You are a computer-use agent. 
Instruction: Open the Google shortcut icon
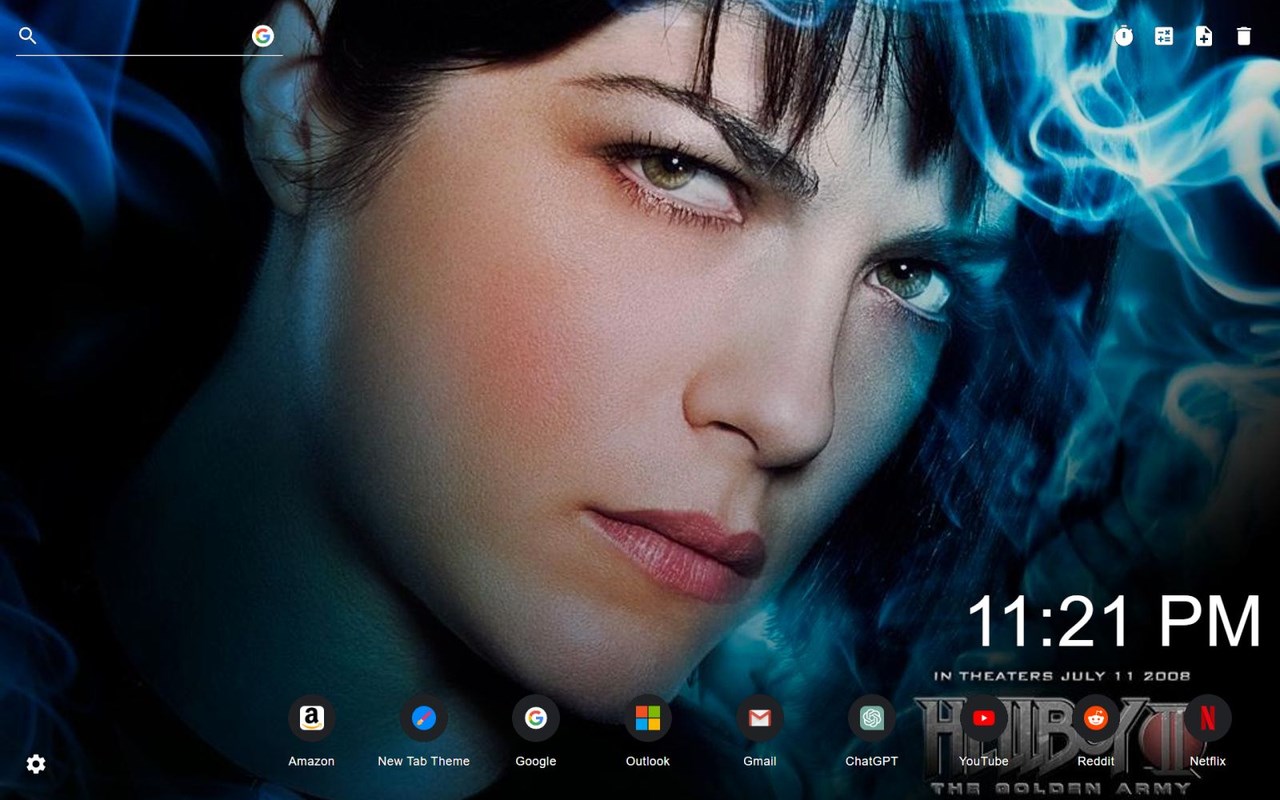[x=536, y=718]
